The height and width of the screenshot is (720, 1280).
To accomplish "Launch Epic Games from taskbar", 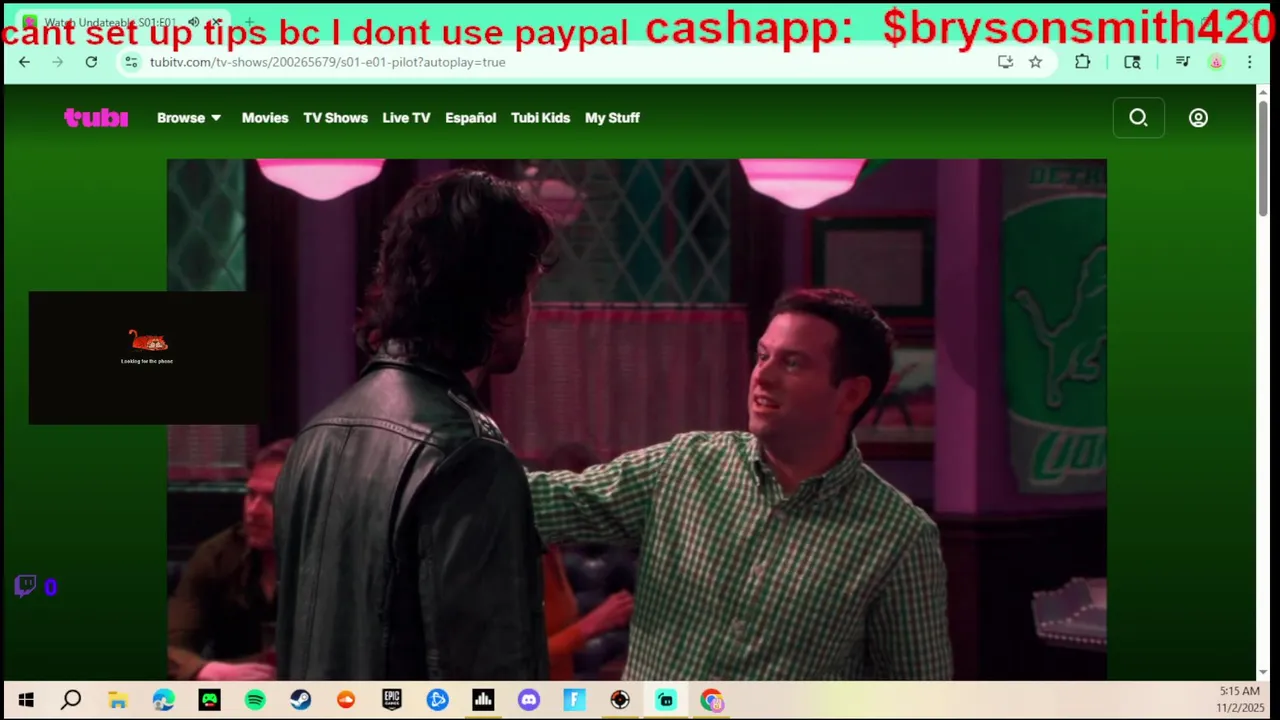I will [x=391, y=700].
